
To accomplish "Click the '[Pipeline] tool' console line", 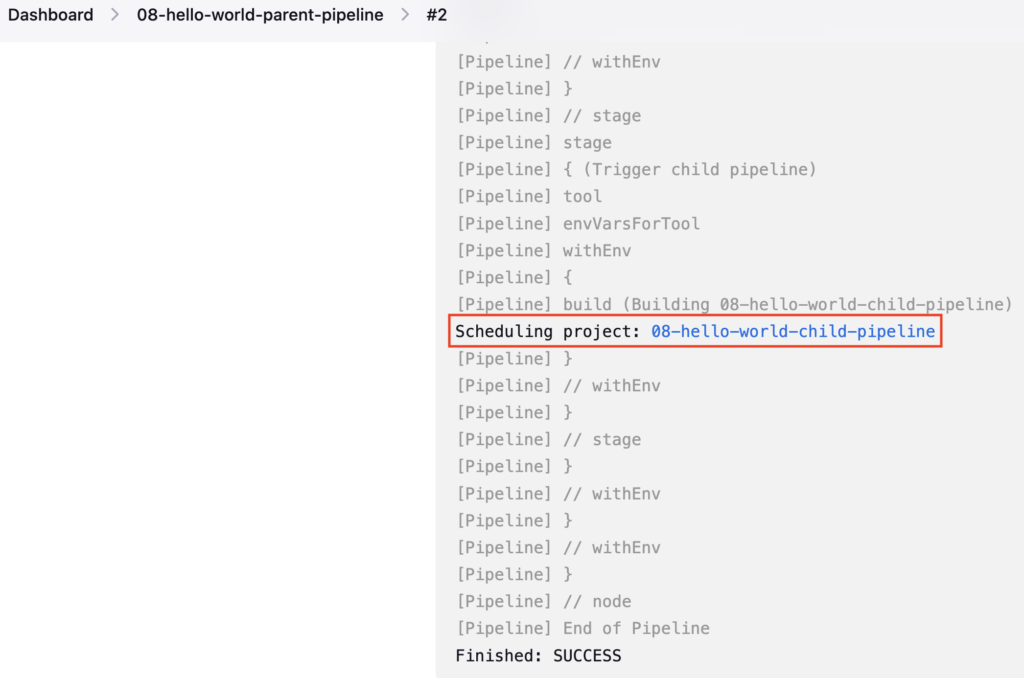I will point(529,196).
